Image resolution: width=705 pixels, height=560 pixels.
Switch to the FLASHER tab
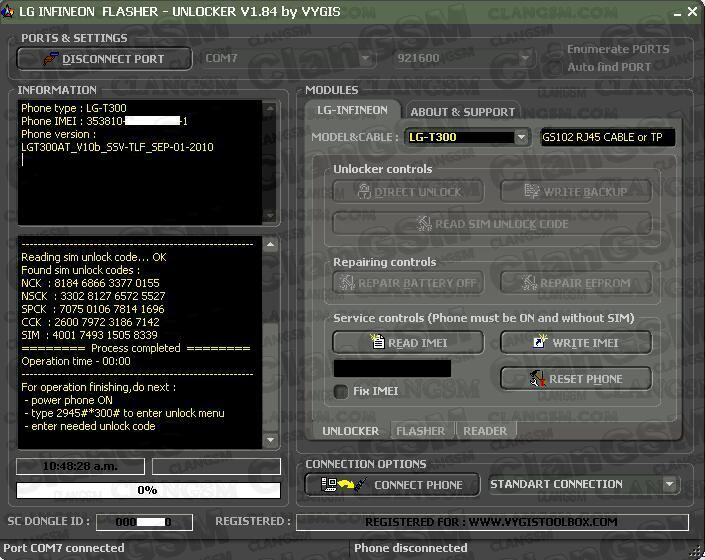[420, 431]
